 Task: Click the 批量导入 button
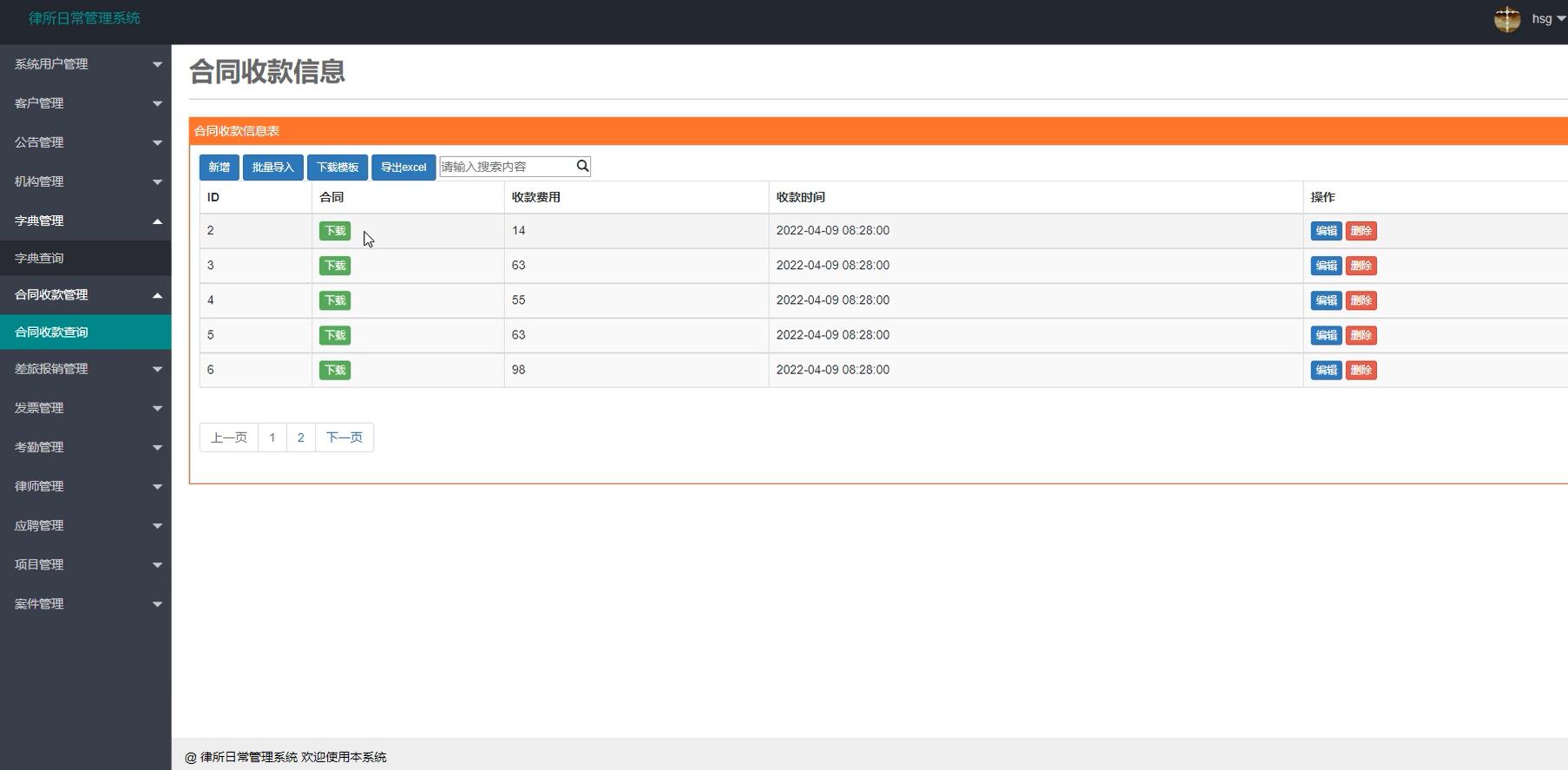tap(272, 167)
